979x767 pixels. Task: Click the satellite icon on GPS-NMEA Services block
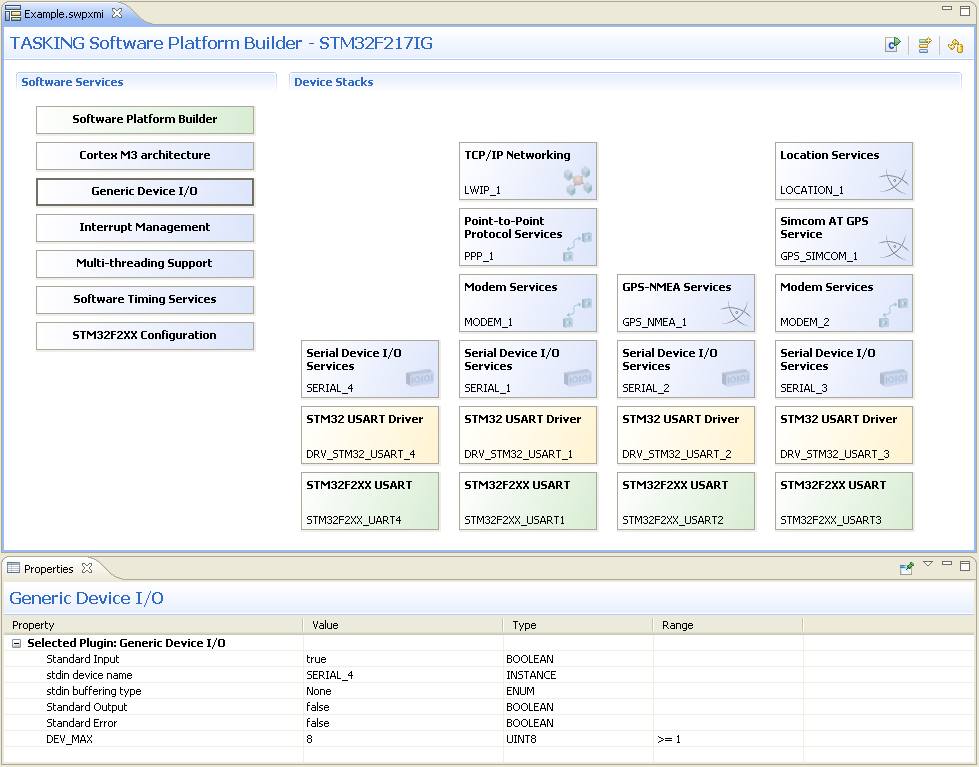point(735,314)
